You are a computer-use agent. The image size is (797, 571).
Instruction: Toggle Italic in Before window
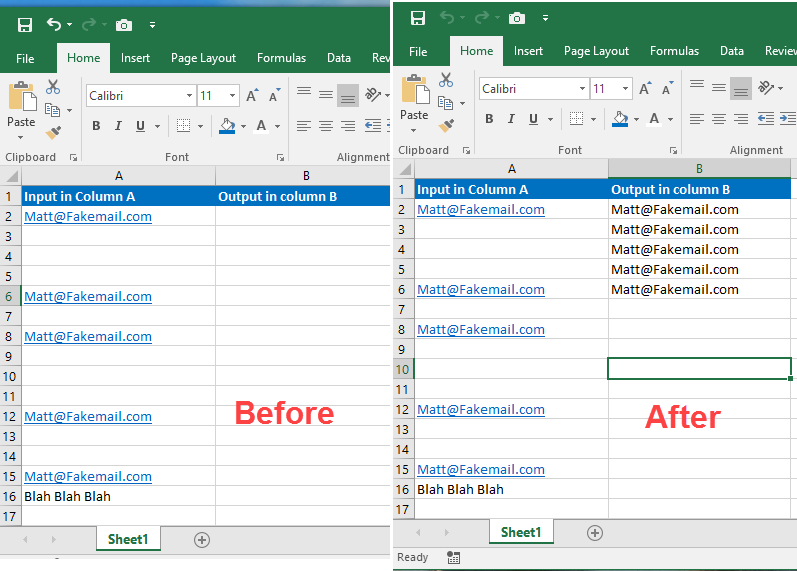pyautogui.click(x=118, y=126)
